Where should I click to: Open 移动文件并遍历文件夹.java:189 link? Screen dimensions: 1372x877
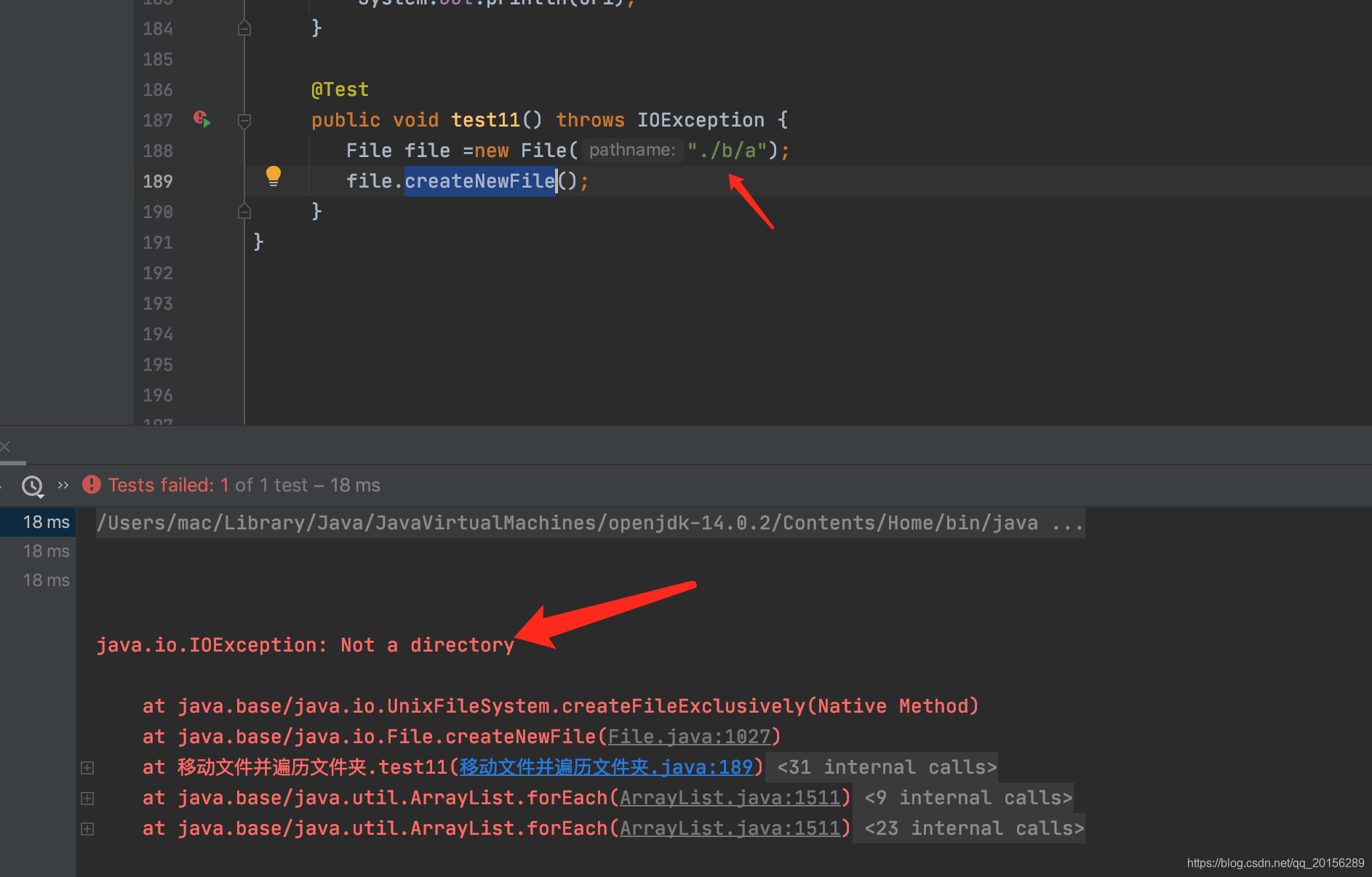[x=605, y=767]
